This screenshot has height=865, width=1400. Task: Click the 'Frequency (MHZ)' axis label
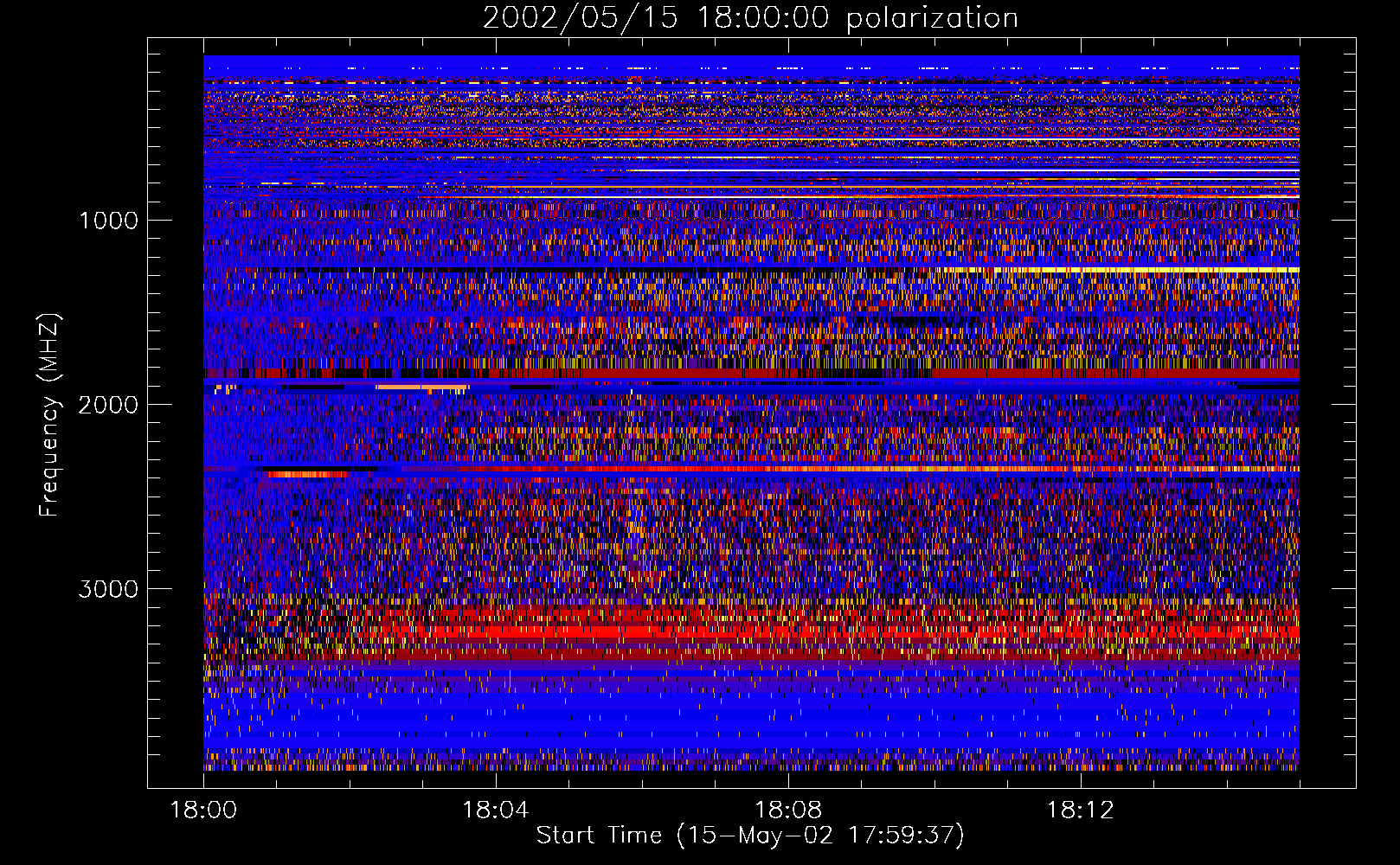tap(48, 415)
